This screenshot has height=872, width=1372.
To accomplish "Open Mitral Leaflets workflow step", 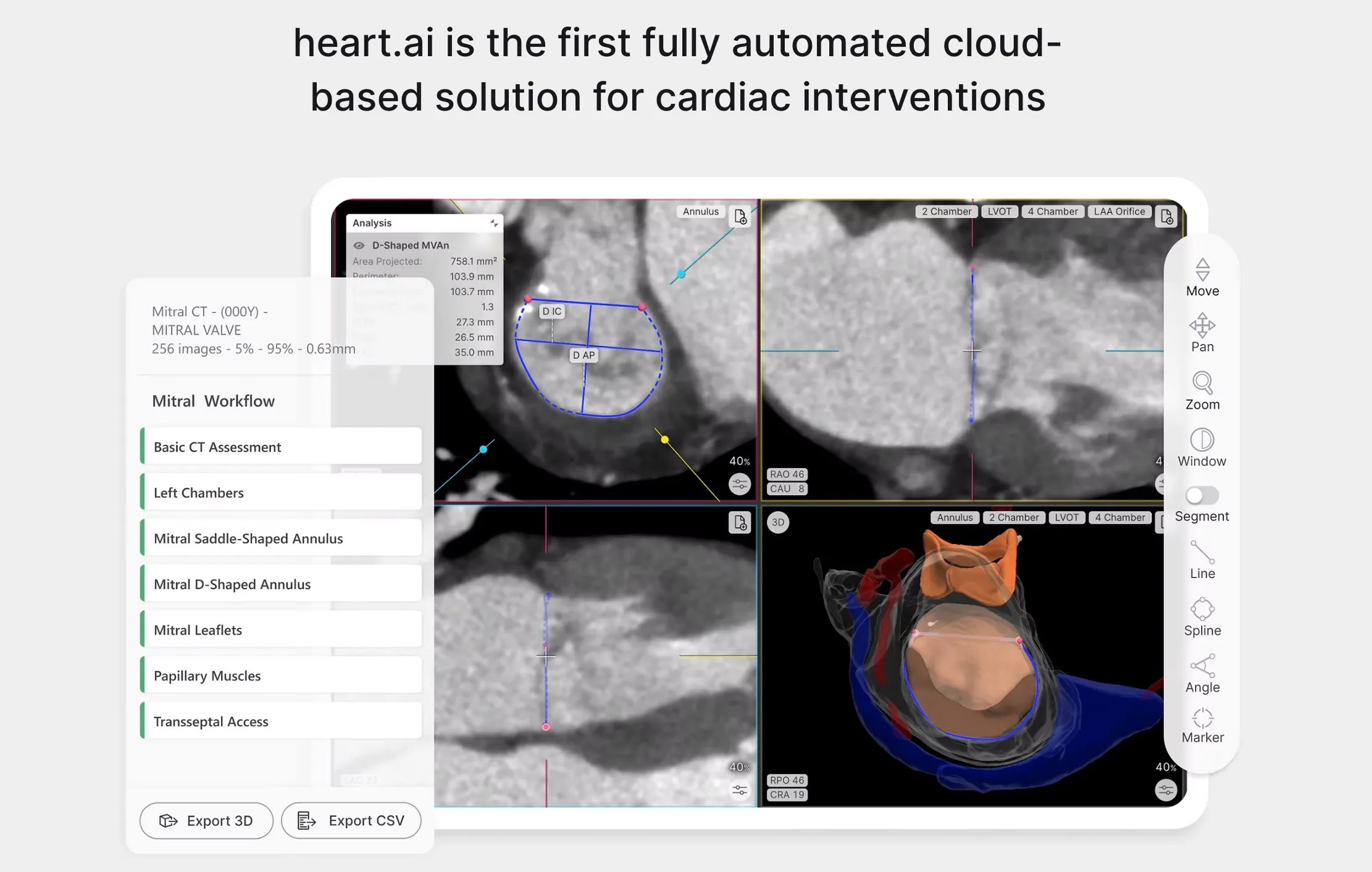I will 281,629.
